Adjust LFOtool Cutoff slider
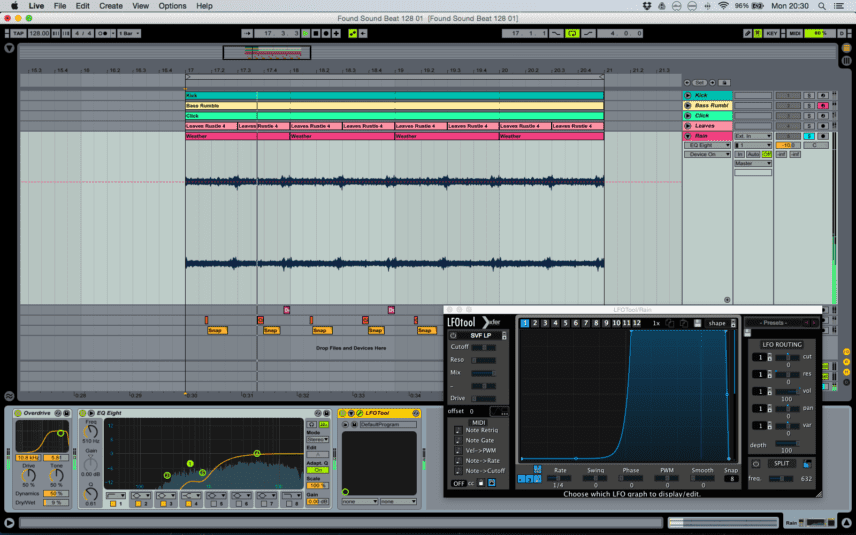The height and width of the screenshot is (535, 856). [484, 347]
